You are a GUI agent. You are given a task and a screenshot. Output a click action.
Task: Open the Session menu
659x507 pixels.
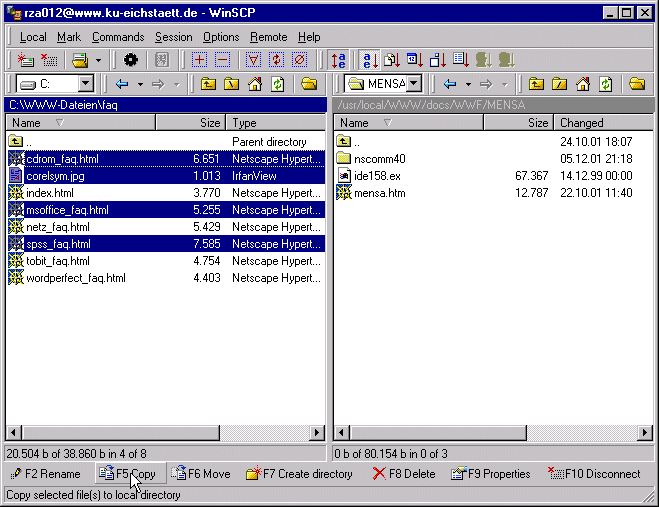coord(174,37)
